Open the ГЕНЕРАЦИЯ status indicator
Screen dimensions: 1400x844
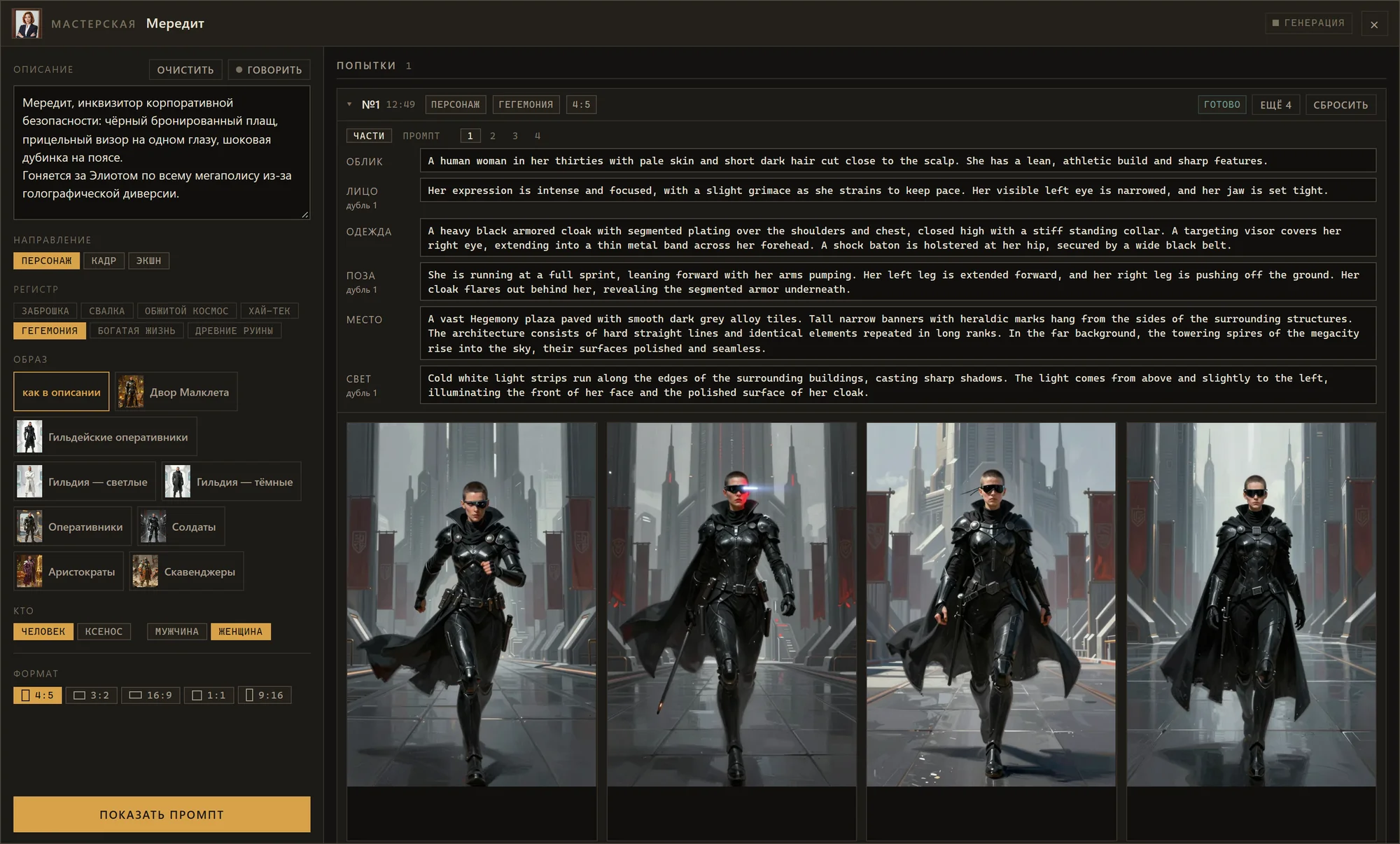pyautogui.click(x=1308, y=23)
